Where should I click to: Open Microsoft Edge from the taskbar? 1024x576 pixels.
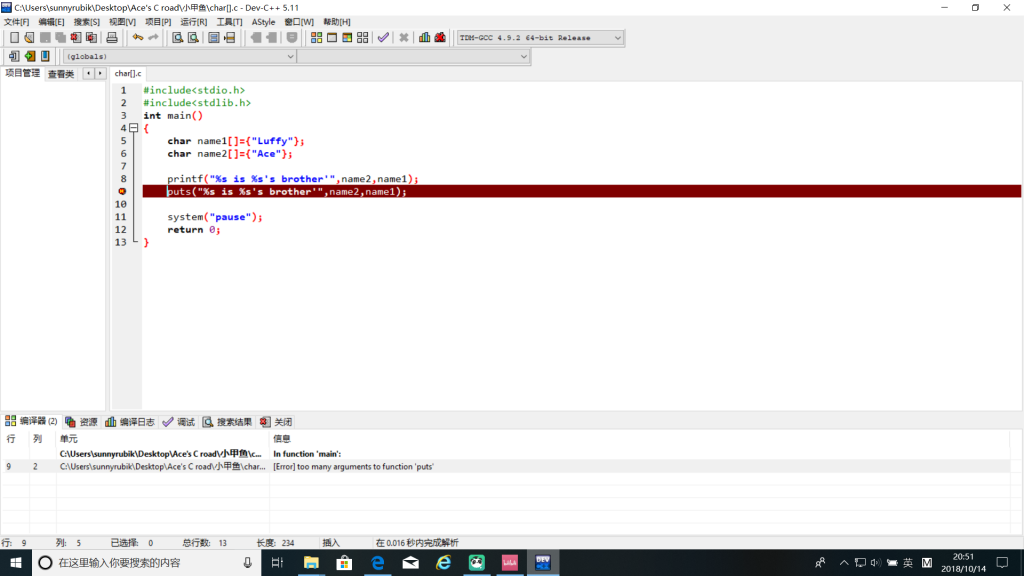377,562
